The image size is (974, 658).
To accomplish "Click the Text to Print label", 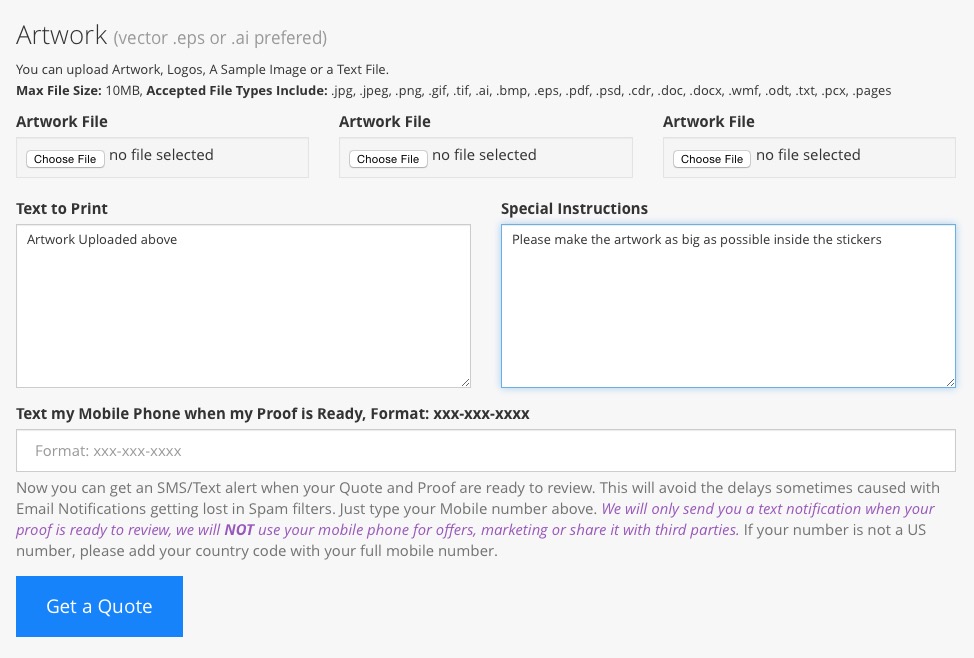I will click(x=62, y=209).
